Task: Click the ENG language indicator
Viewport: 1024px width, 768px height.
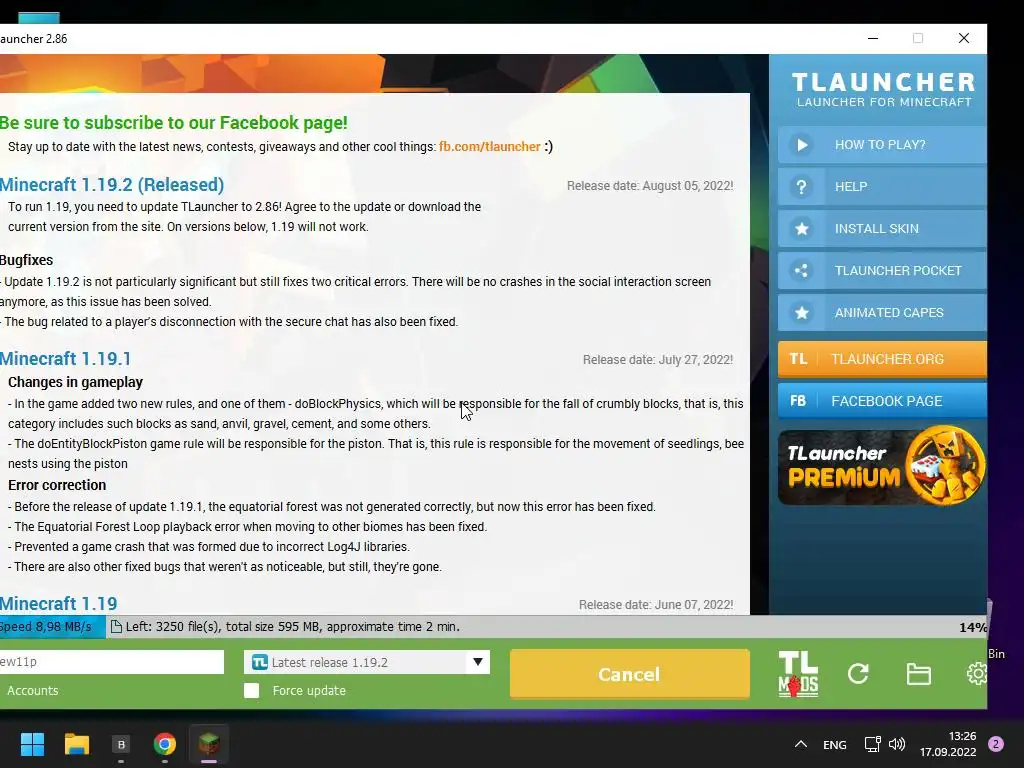Action: (x=835, y=744)
